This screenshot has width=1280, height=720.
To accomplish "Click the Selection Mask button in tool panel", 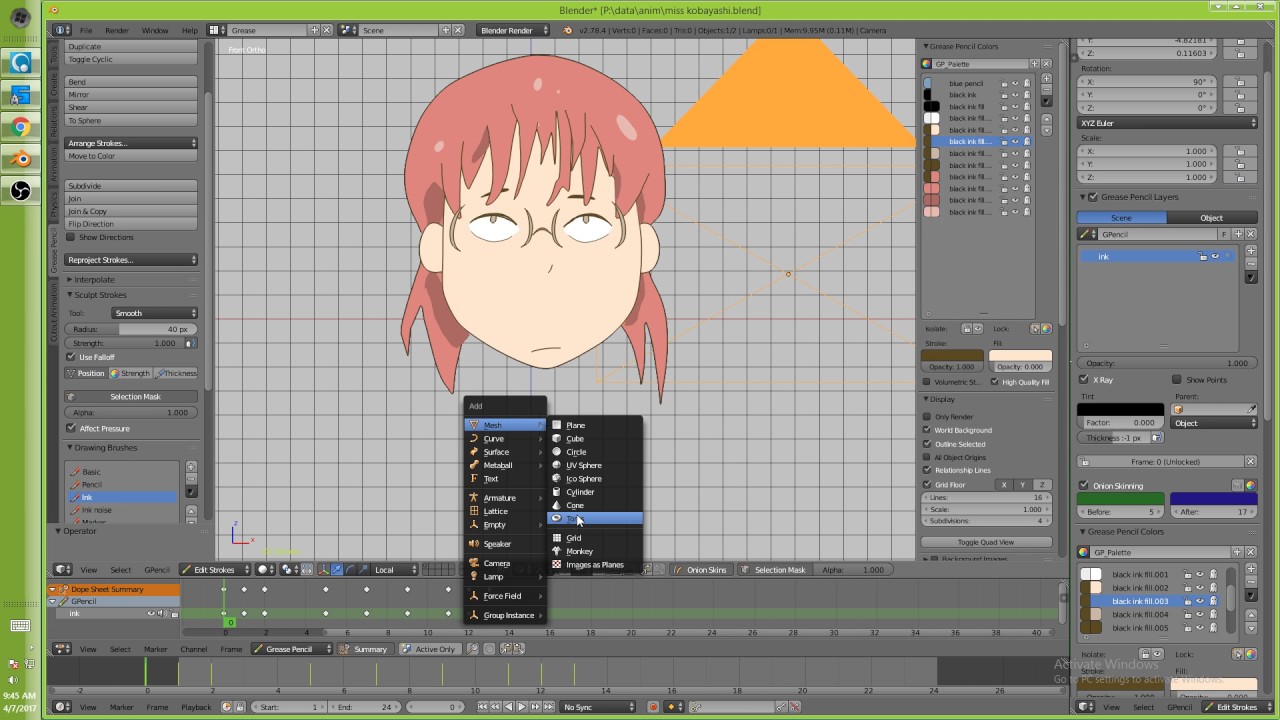I will tap(131, 397).
